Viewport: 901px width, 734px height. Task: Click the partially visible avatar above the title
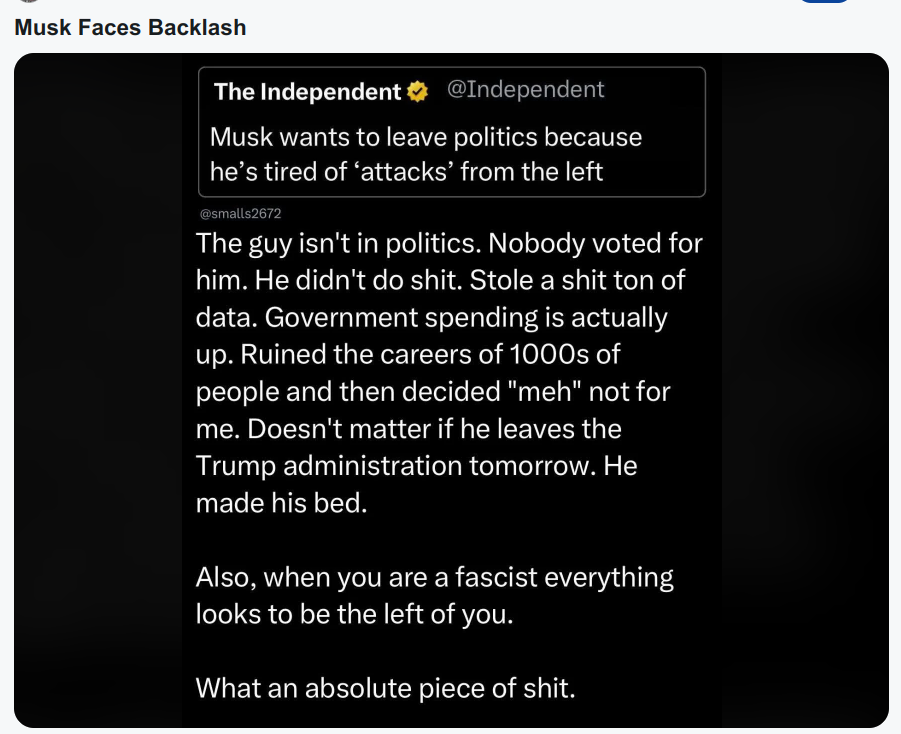point(28,1)
